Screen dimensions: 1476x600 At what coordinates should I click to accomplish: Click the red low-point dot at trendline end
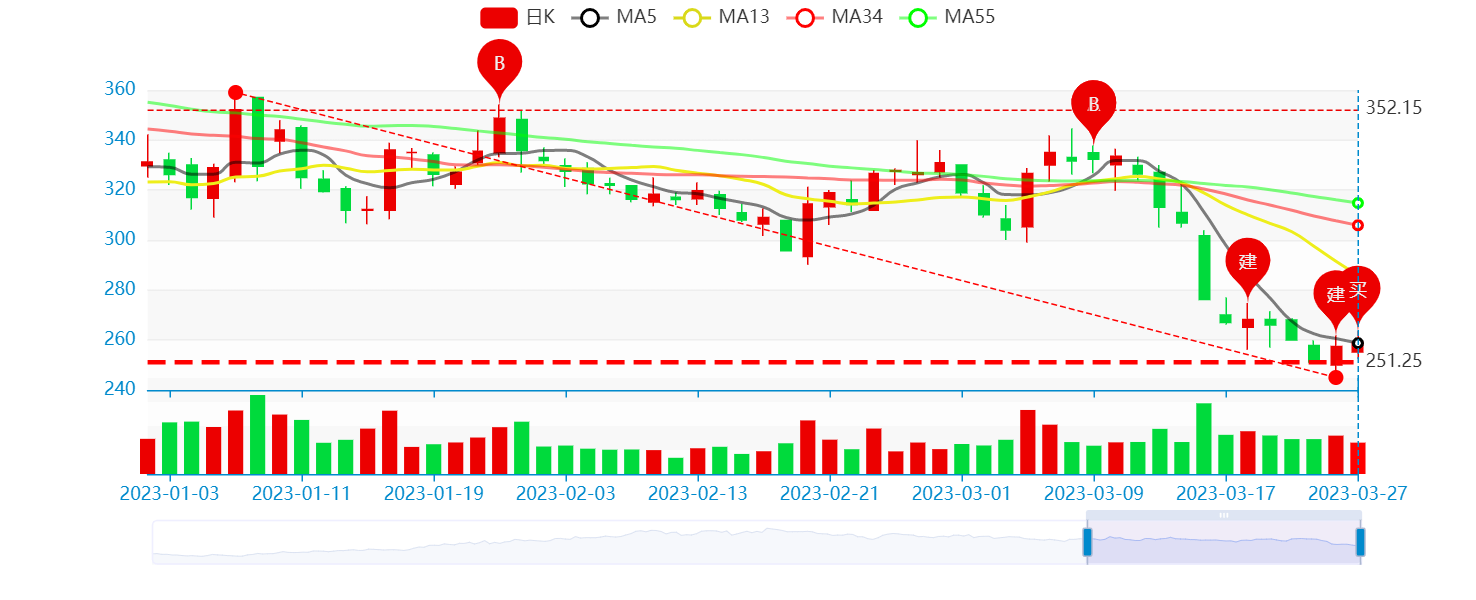[x=1336, y=377]
